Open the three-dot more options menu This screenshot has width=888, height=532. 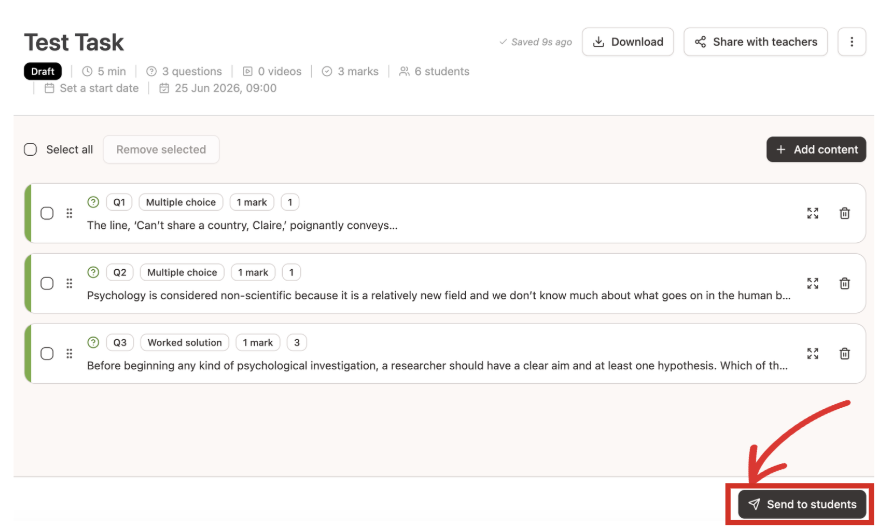click(852, 42)
